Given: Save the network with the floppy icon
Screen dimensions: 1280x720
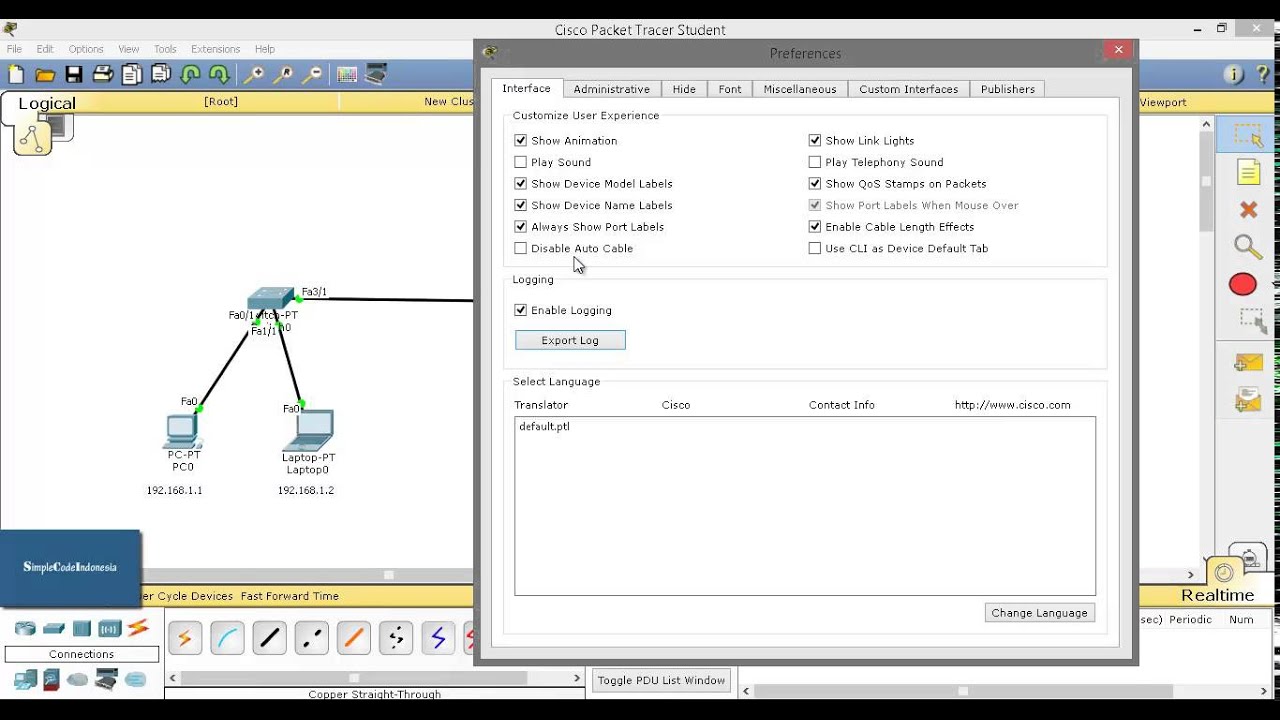Looking at the screenshot, I should [x=74, y=74].
